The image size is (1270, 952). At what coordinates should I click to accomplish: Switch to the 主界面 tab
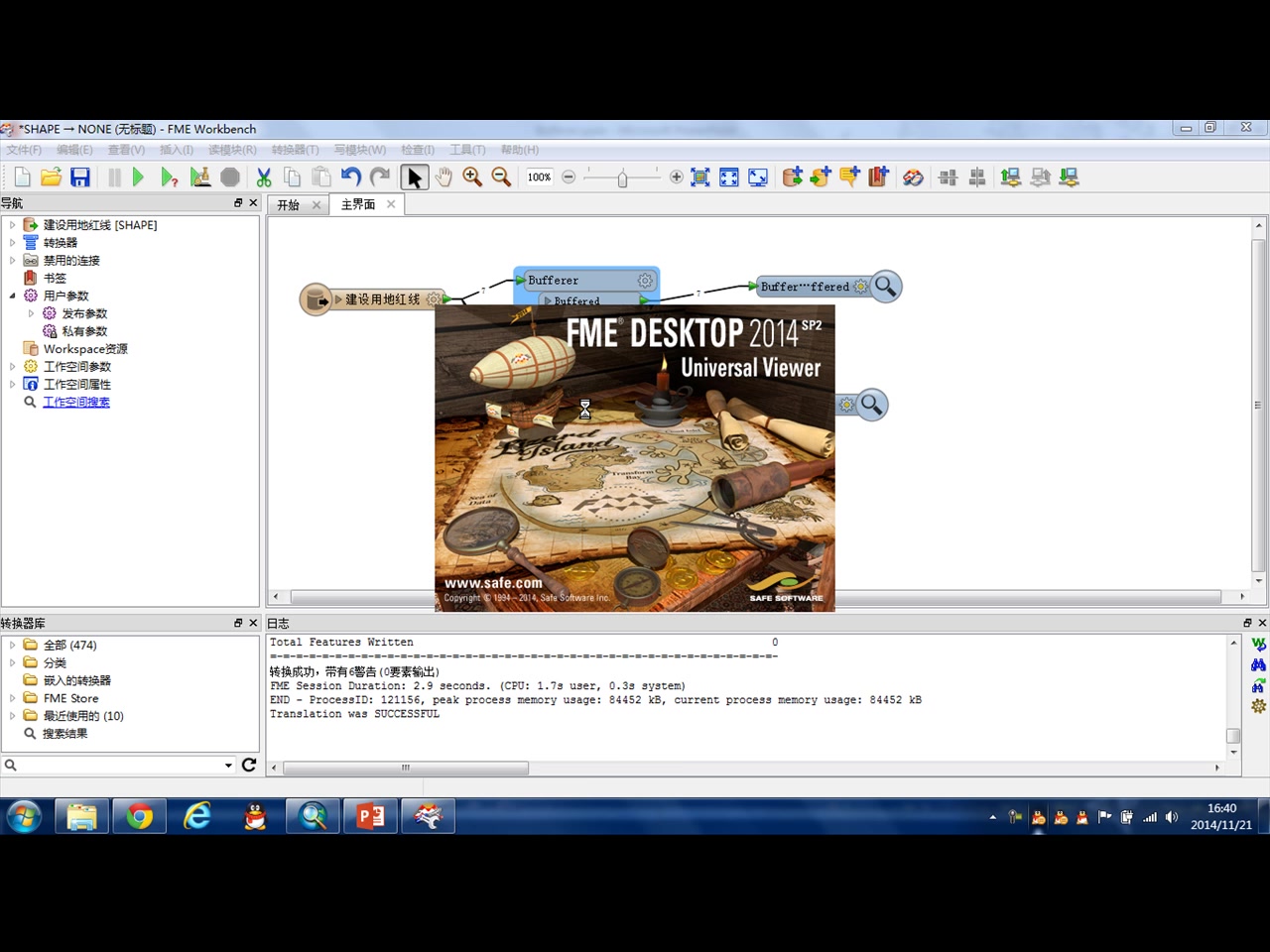(358, 204)
